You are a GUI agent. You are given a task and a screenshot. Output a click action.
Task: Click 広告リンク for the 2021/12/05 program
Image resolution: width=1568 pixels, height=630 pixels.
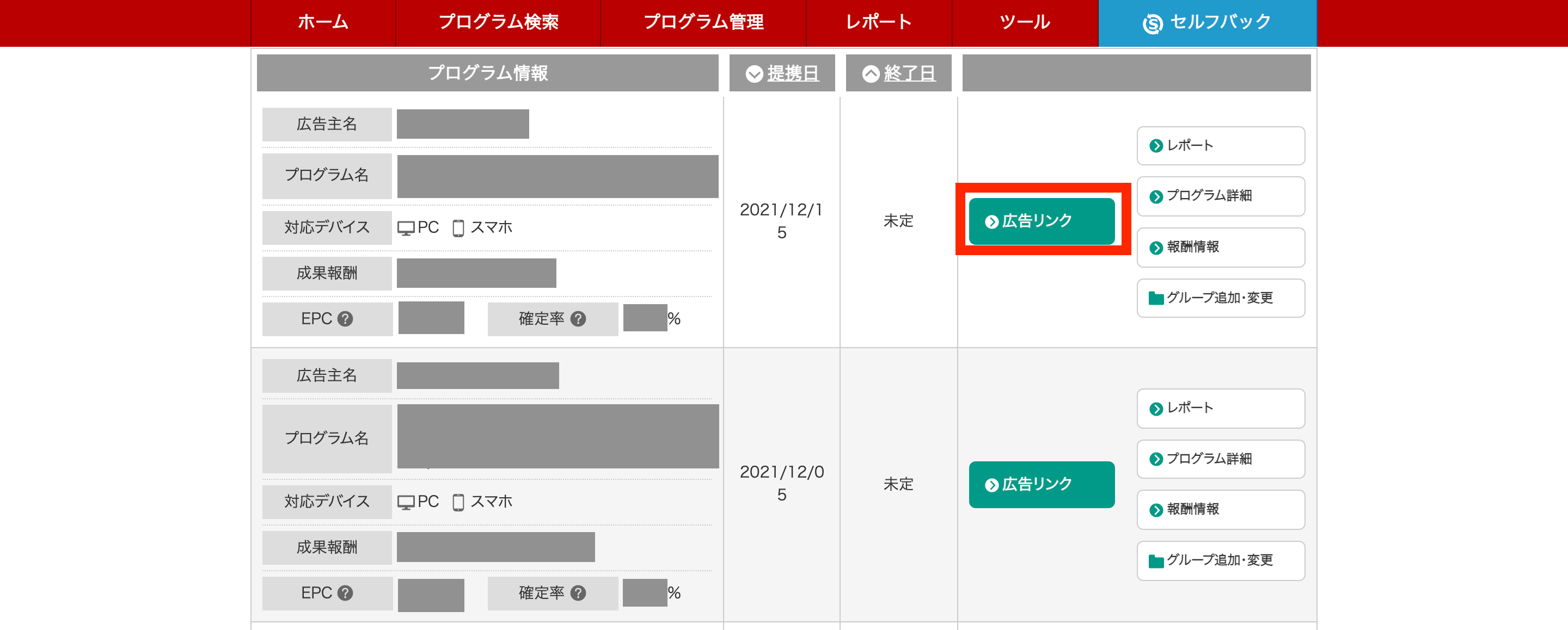click(x=1042, y=484)
